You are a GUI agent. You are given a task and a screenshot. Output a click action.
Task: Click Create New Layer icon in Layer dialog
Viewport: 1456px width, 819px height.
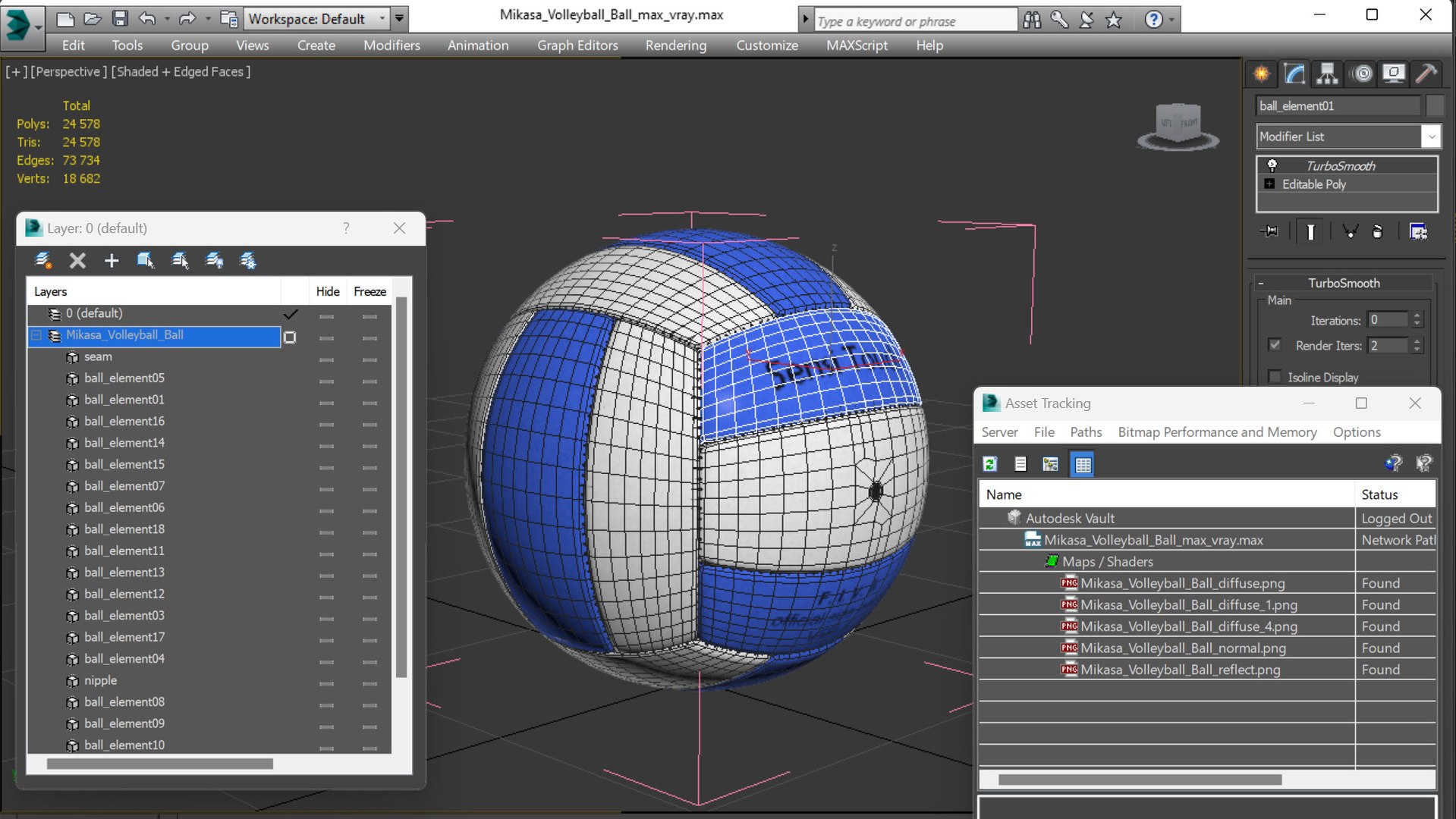click(x=43, y=261)
